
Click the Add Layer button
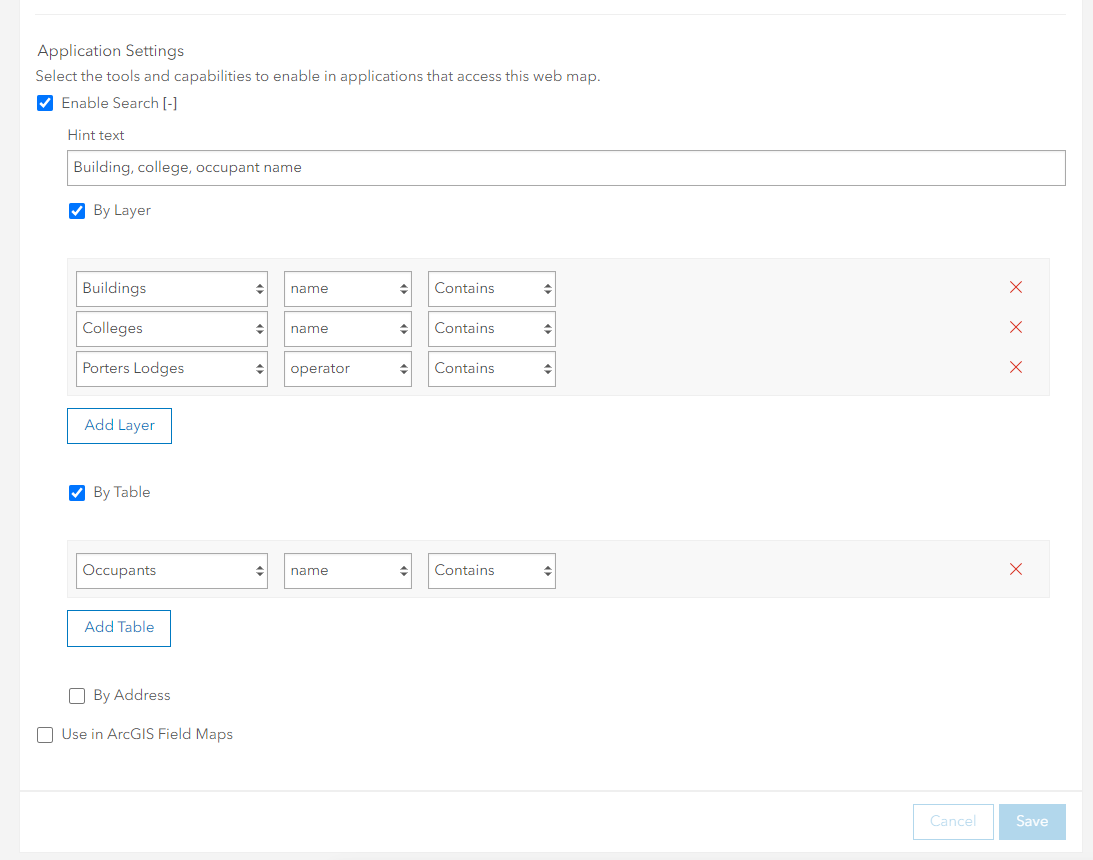(x=119, y=425)
